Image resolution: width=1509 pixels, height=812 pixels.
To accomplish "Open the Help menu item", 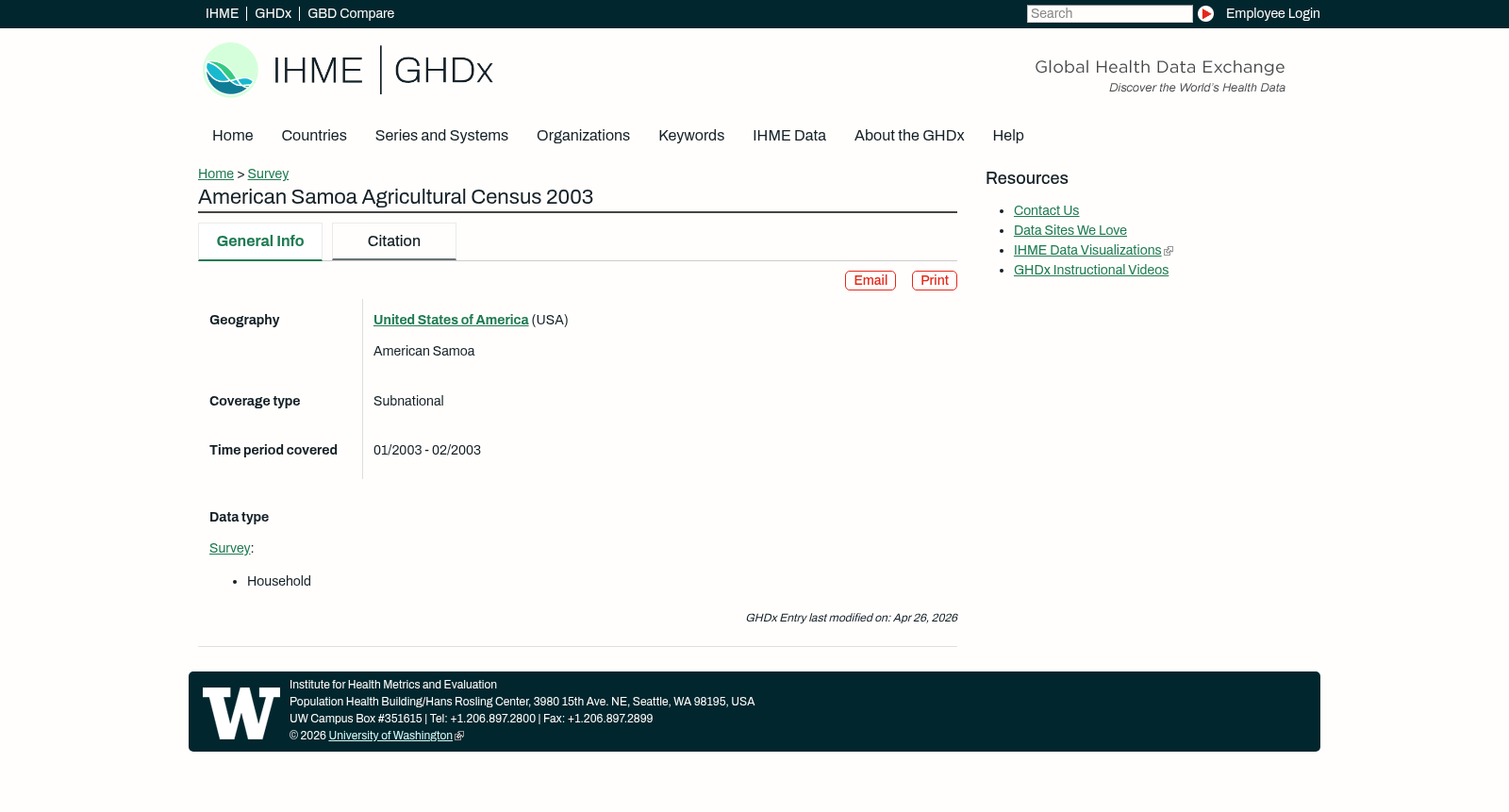I will tap(1008, 135).
